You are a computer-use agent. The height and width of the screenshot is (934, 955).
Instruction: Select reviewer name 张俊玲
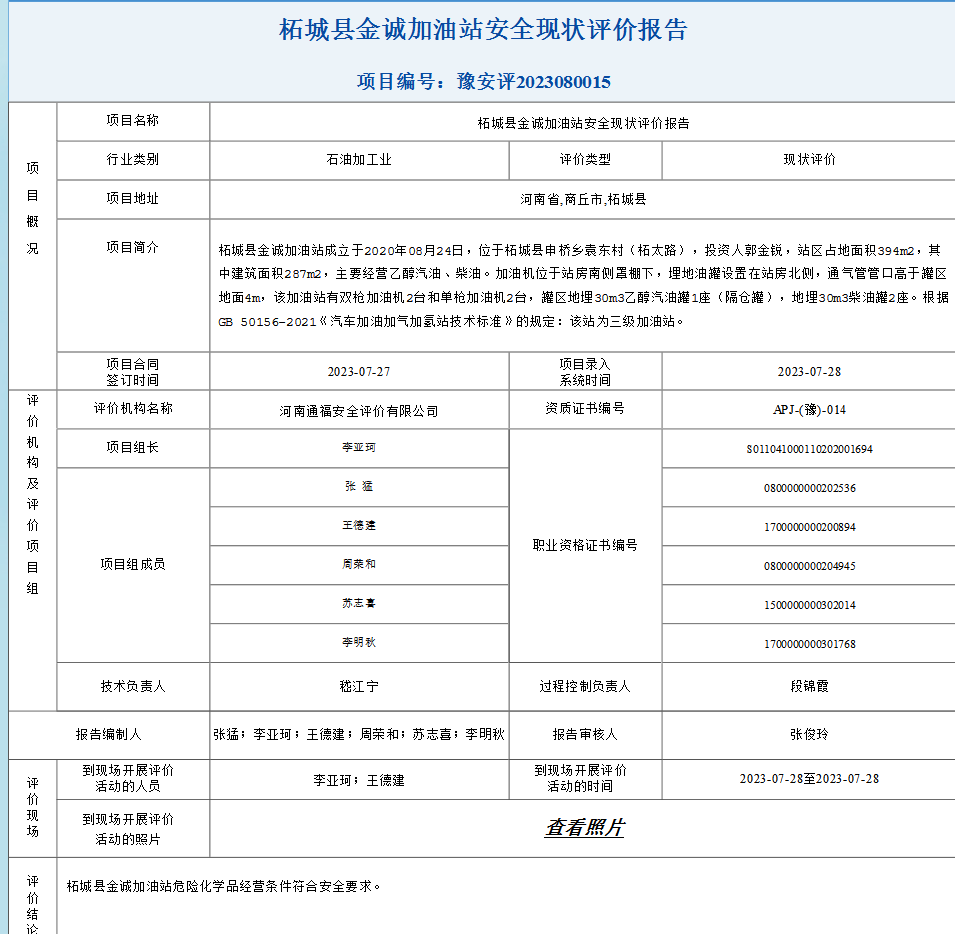[x=809, y=734]
